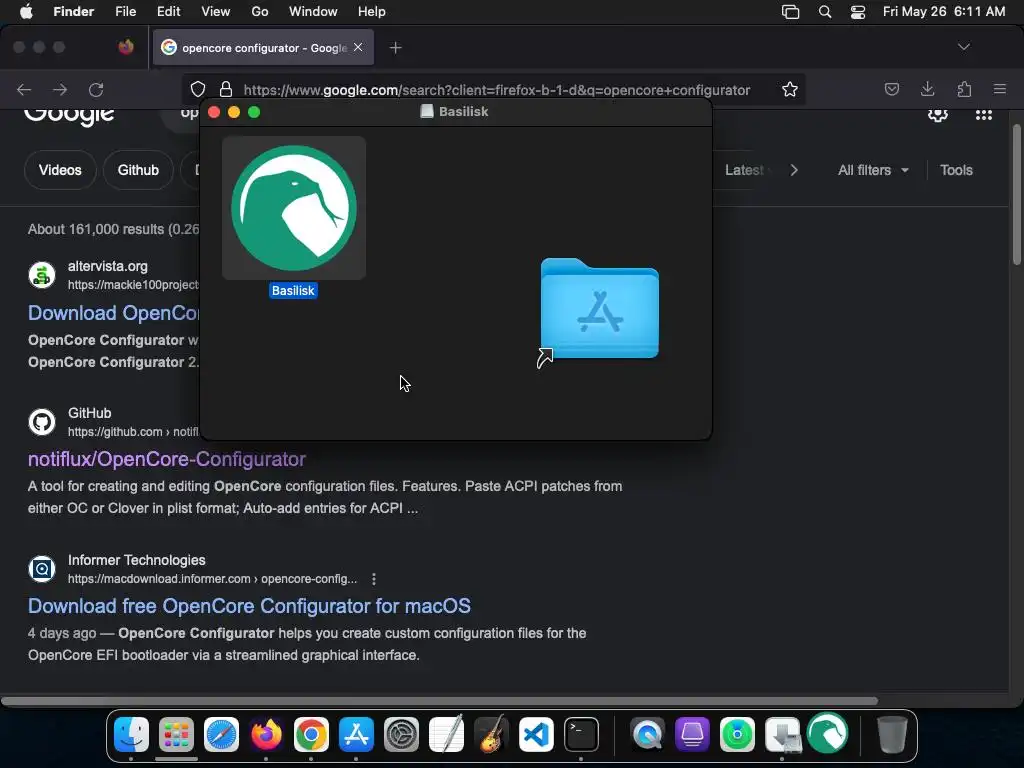
Task: Go forward in Firefox browser history
Action: tap(60, 89)
